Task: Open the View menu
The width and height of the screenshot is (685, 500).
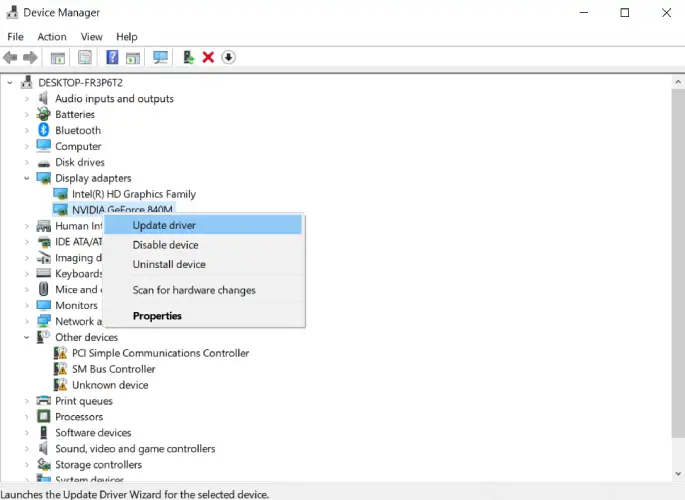Action: tap(92, 37)
